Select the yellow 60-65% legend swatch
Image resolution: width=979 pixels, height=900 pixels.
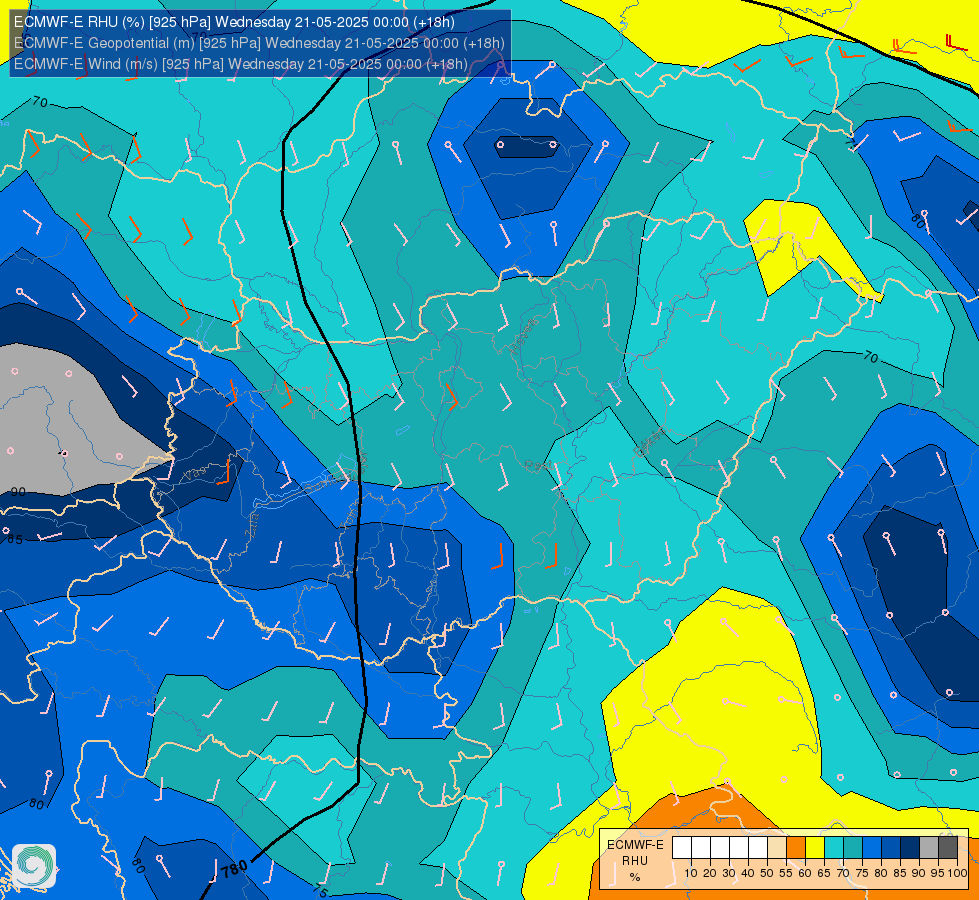coord(815,848)
